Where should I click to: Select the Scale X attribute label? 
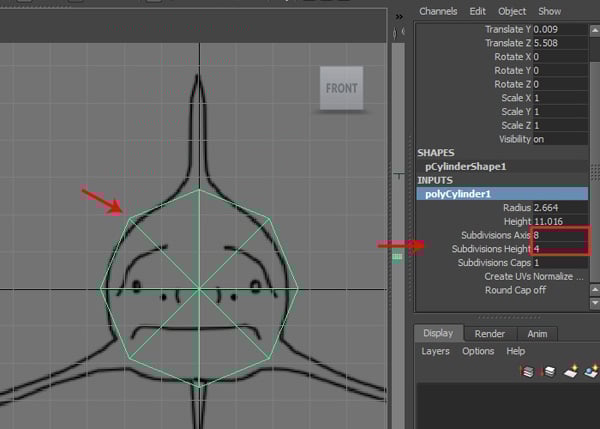(516, 98)
